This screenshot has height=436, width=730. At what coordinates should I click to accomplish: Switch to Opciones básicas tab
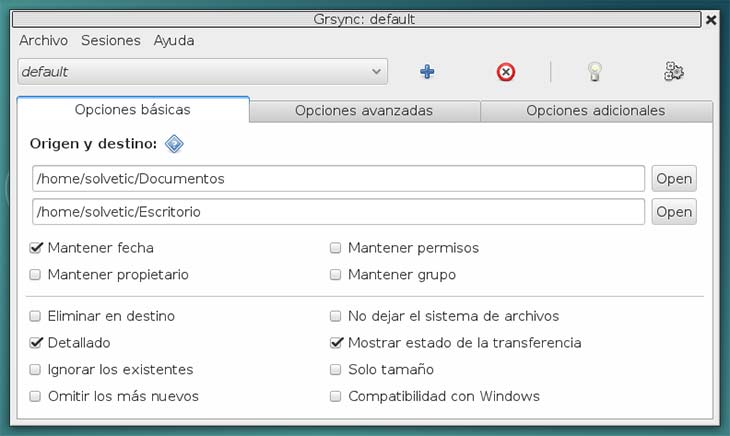click(133, 110)
